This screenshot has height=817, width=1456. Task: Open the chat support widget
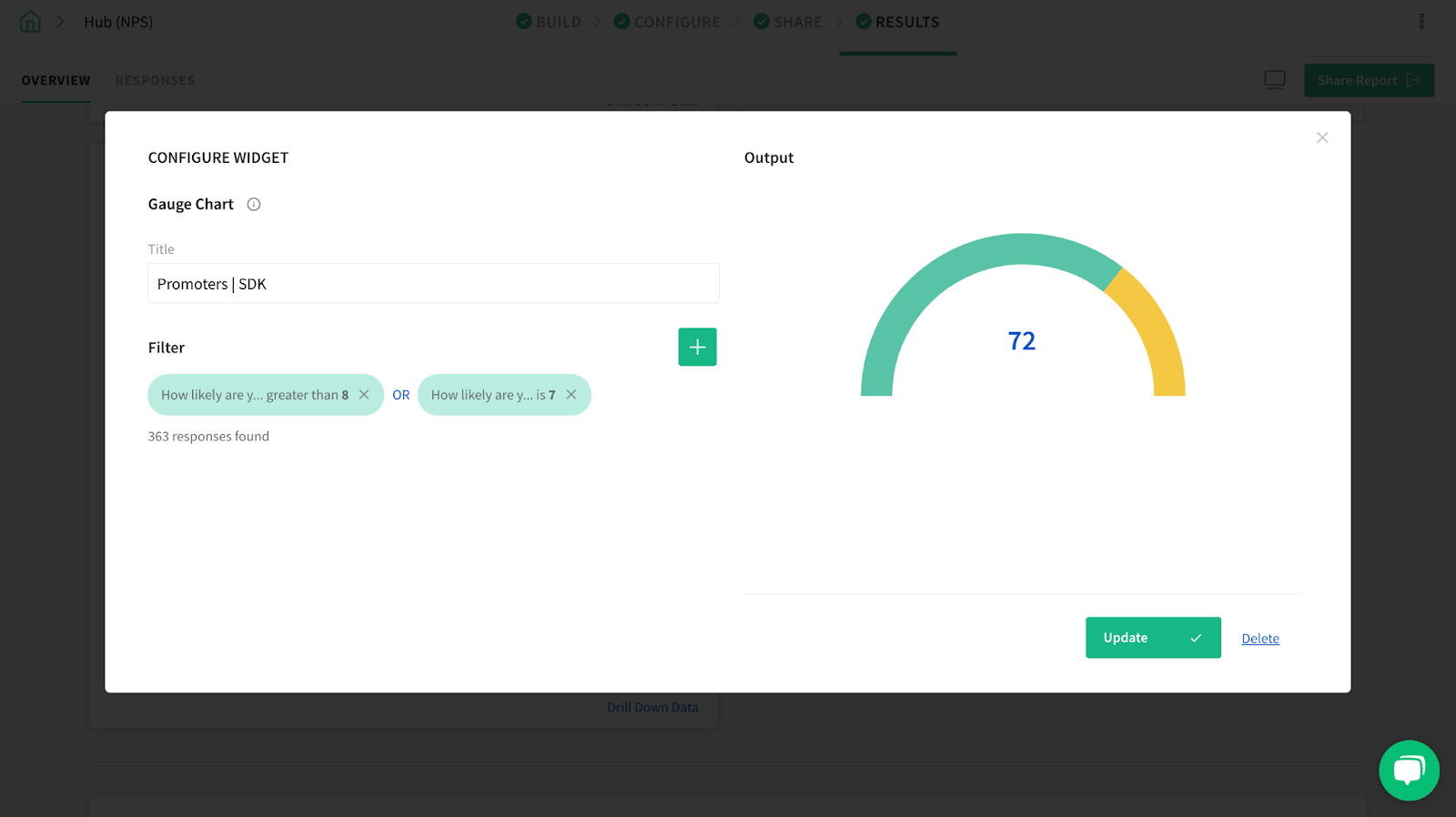coord(1409,771)
